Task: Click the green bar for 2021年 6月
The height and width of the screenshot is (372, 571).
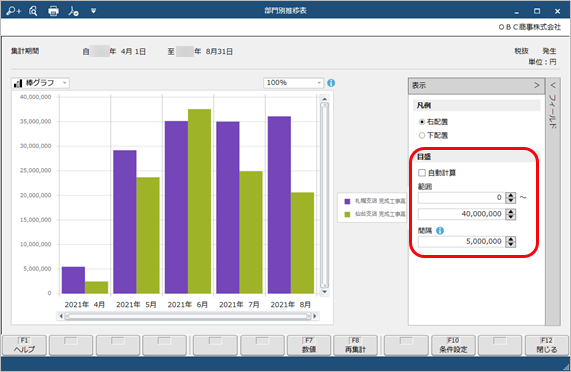Action: (x=199, y=201)
